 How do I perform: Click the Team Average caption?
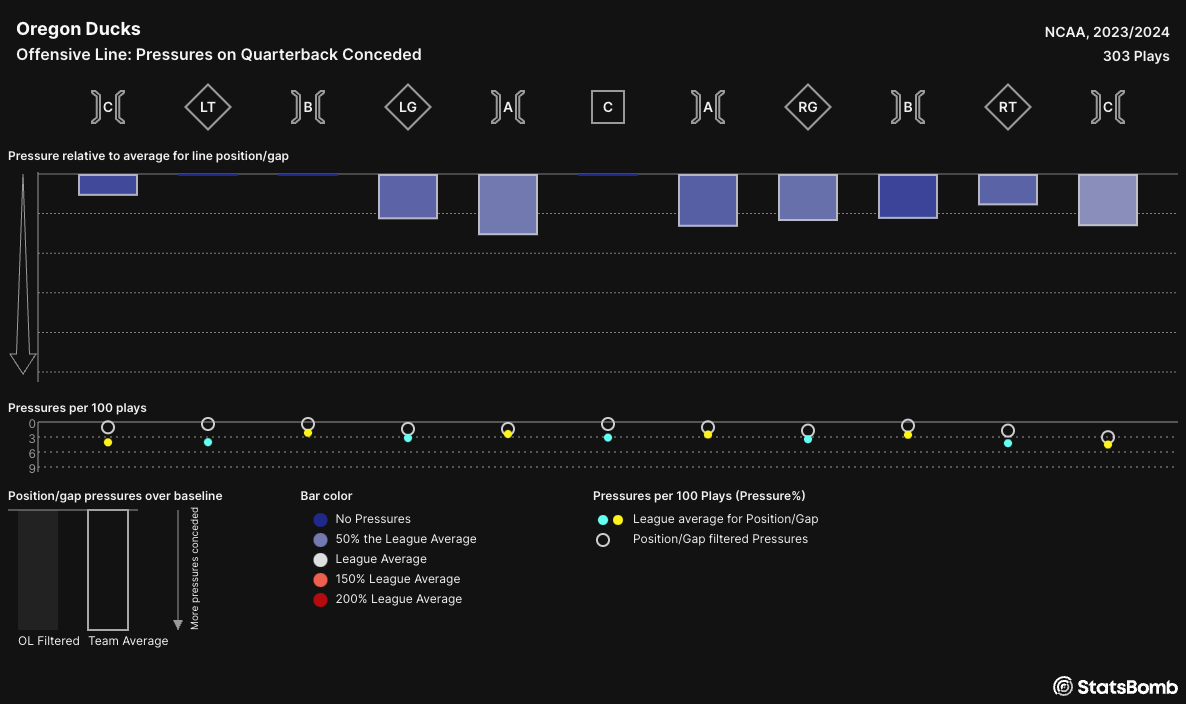tap(128, 641)
